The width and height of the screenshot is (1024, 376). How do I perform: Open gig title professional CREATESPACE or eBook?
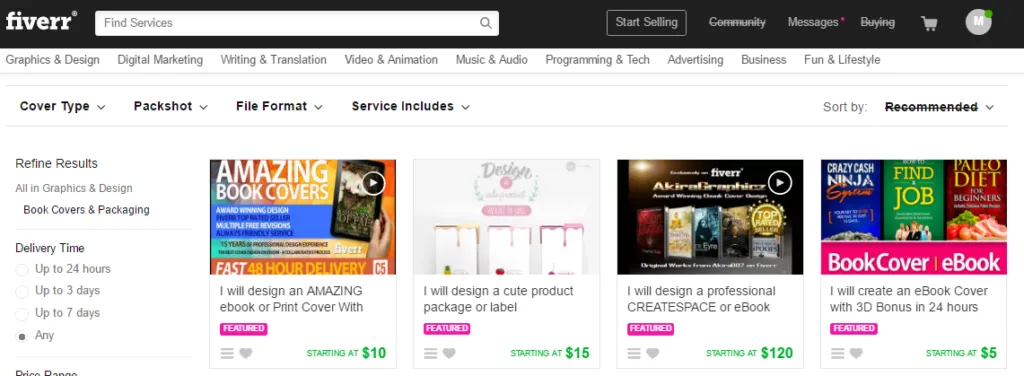point(701,299)
